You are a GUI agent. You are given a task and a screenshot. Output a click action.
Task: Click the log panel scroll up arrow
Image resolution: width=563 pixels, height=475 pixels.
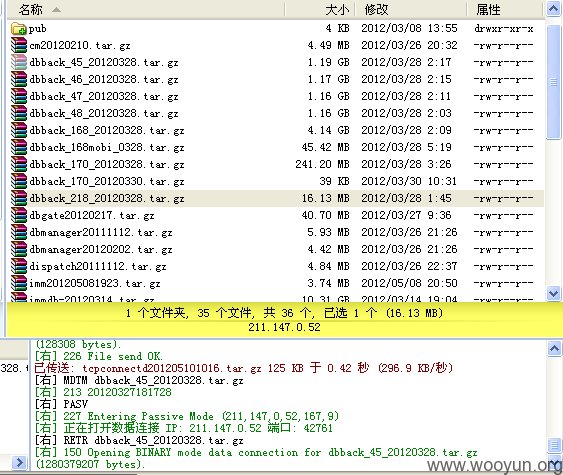tap(554, 348)
